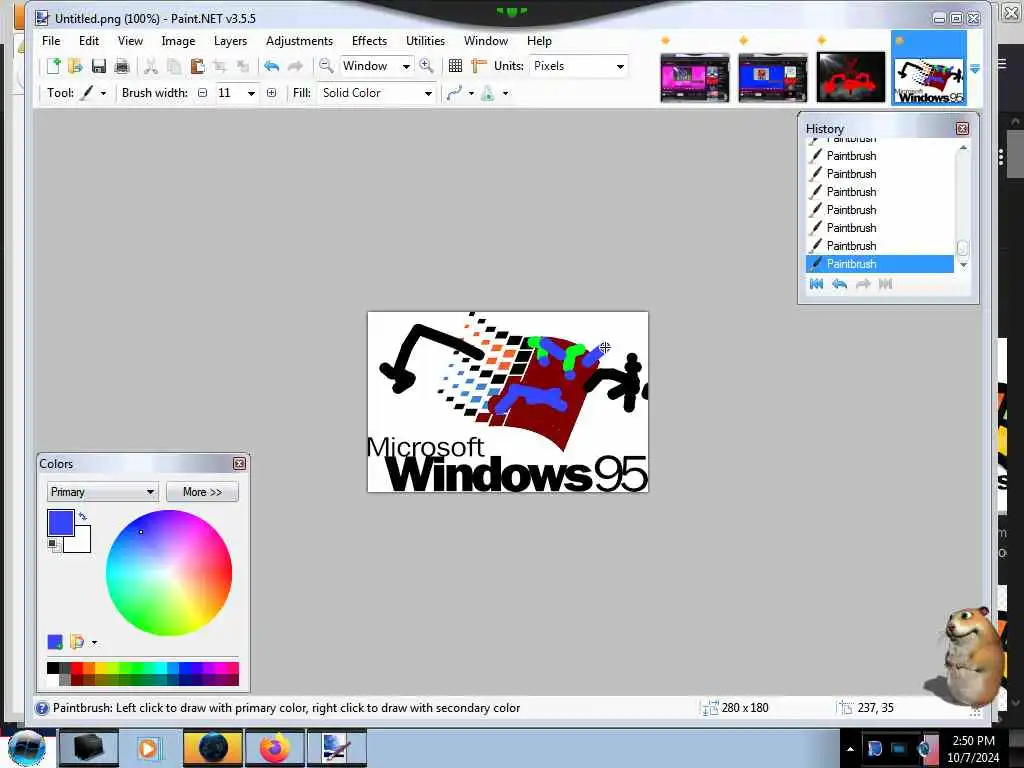The width and height of the screenshot is (1024, 768).
Task: Click the History rewind to first icon
Action: [816, 284]
